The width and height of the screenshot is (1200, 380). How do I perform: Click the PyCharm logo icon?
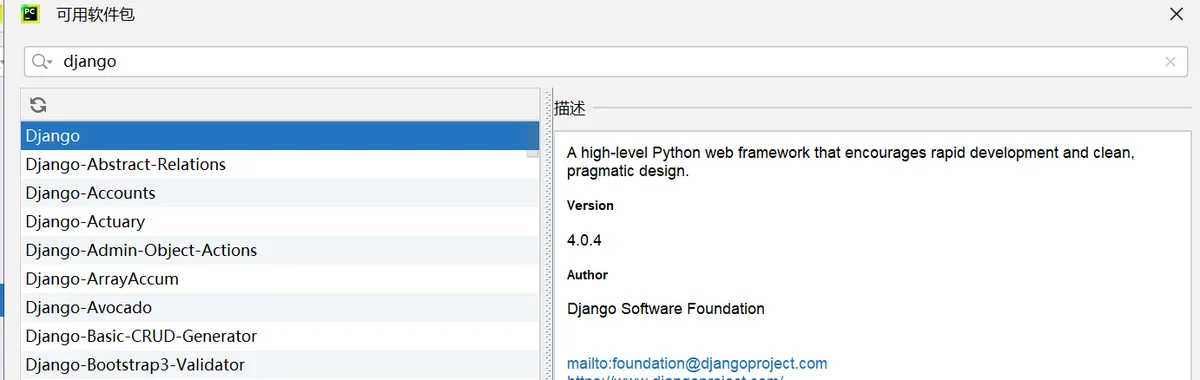coord(30,14)
